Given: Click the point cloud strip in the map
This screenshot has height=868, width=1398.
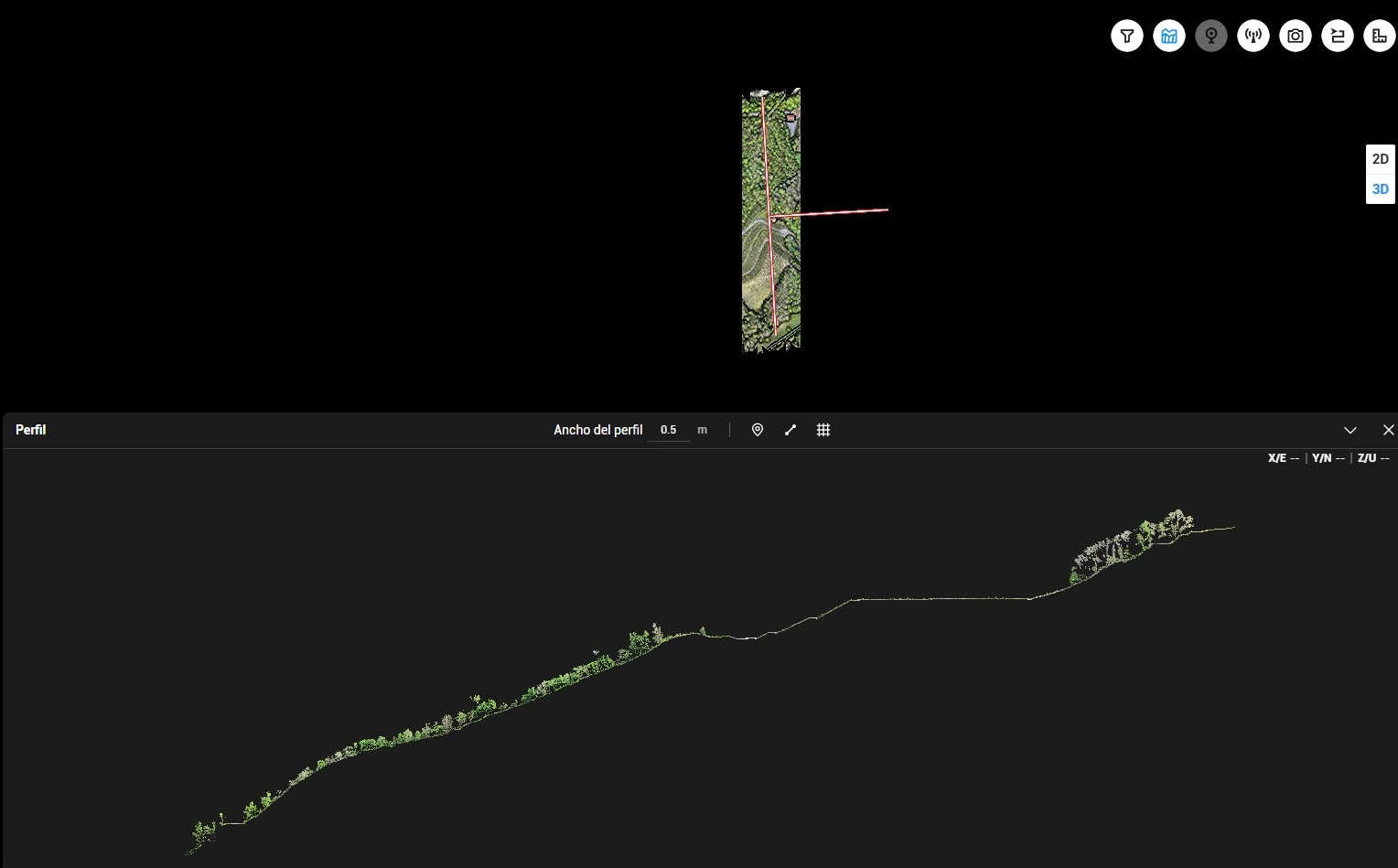Looking at the screenshot, I should tap(771, 220).
